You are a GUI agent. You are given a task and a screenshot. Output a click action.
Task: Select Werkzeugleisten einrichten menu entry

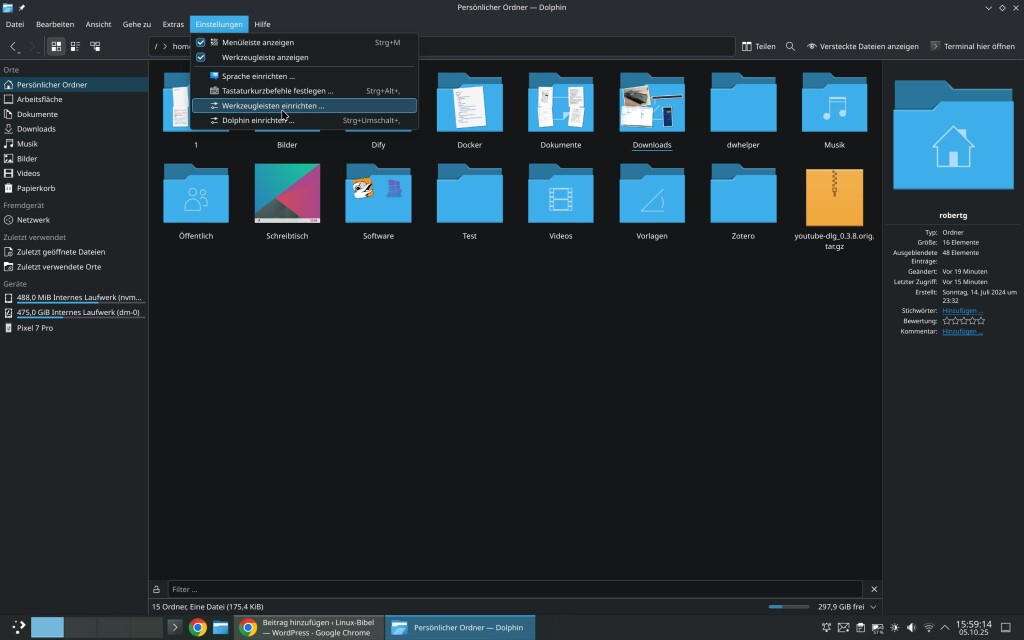point(273,105)
